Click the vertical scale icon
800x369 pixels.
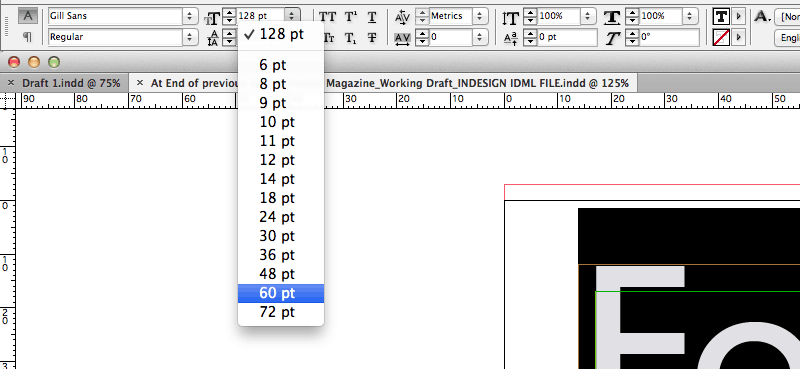coord(510,17)
